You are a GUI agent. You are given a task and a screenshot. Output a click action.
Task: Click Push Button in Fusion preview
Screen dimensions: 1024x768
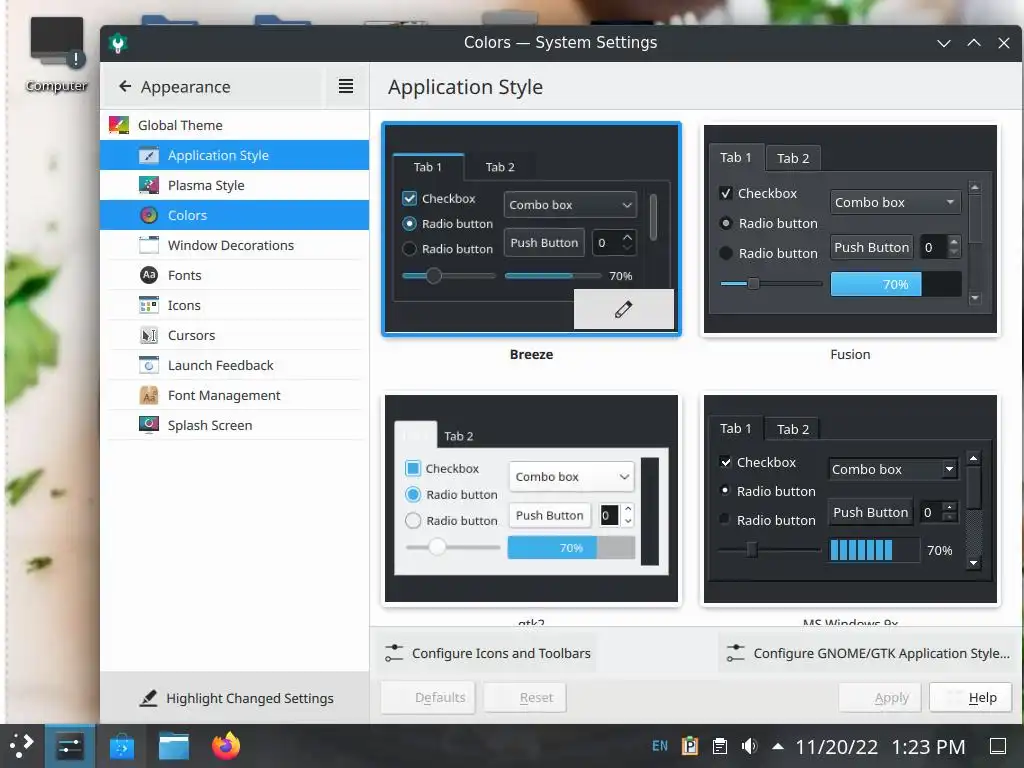(x=871, y=248)
